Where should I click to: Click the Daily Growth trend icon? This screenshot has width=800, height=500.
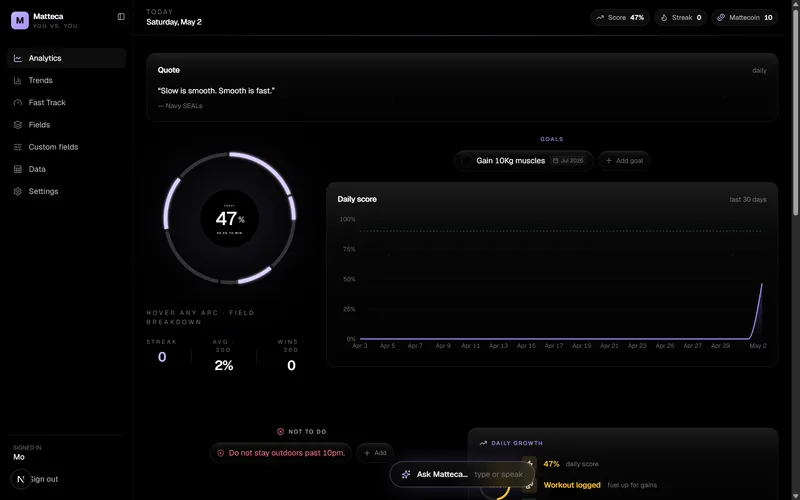tap(483, 443)
